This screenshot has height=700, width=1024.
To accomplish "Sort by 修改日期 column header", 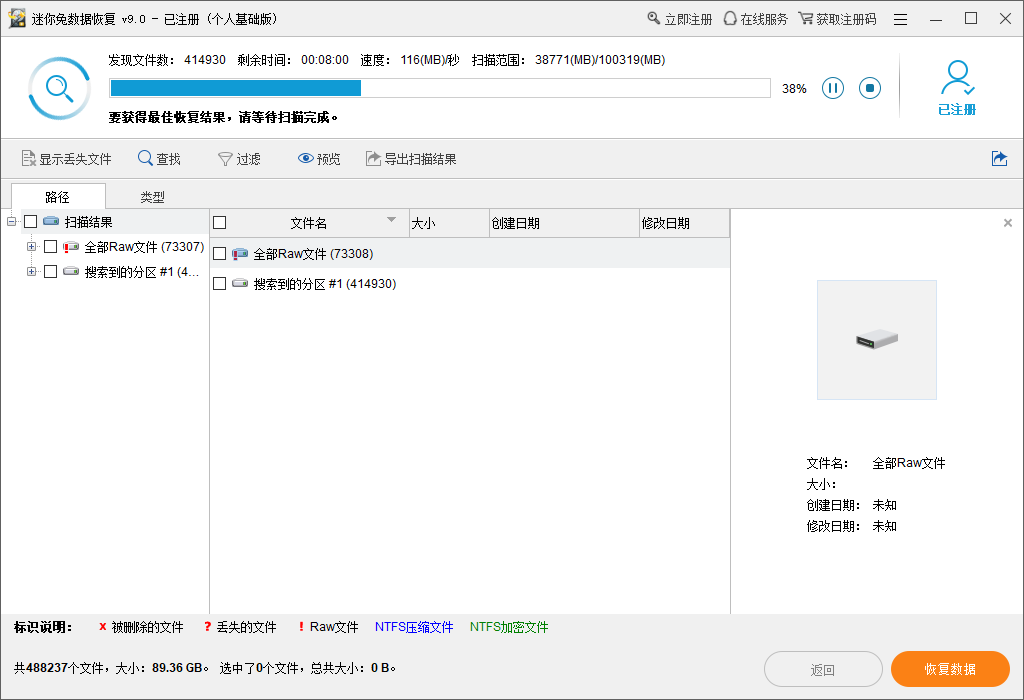I will 684,223.
